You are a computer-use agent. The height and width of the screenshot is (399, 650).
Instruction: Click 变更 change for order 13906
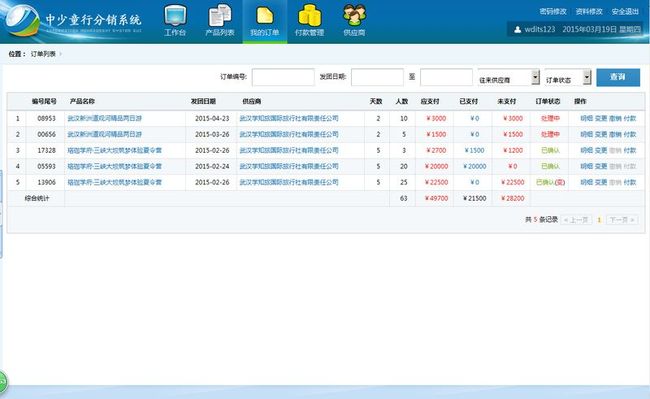pyautogui.click(x=601, y=182)
